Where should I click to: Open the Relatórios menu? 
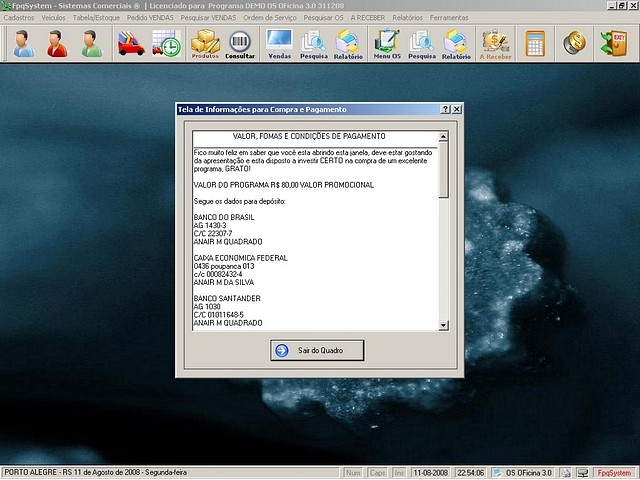407,18
